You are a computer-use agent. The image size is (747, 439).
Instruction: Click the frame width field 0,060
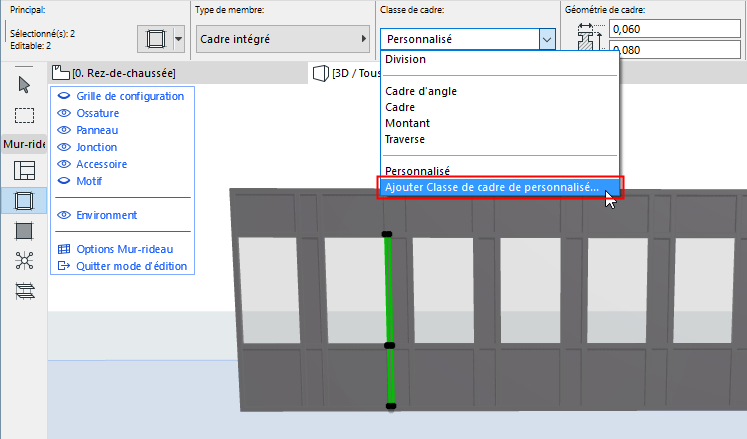click(675, 29)
